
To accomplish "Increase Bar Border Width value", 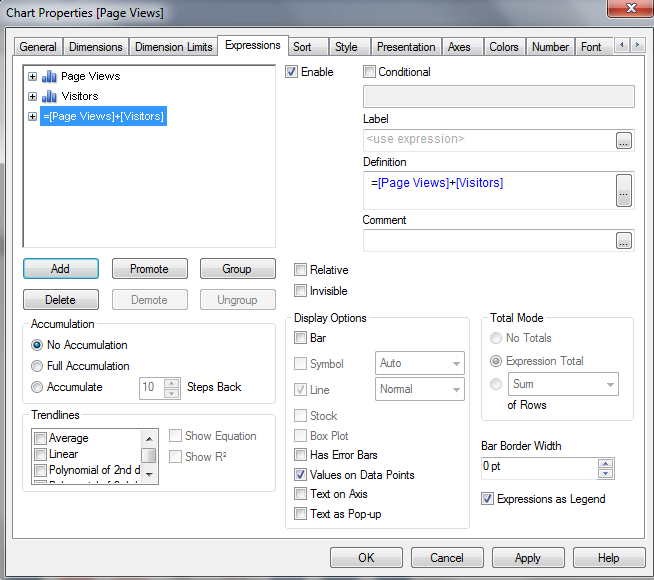I will [x=606, y=463].
